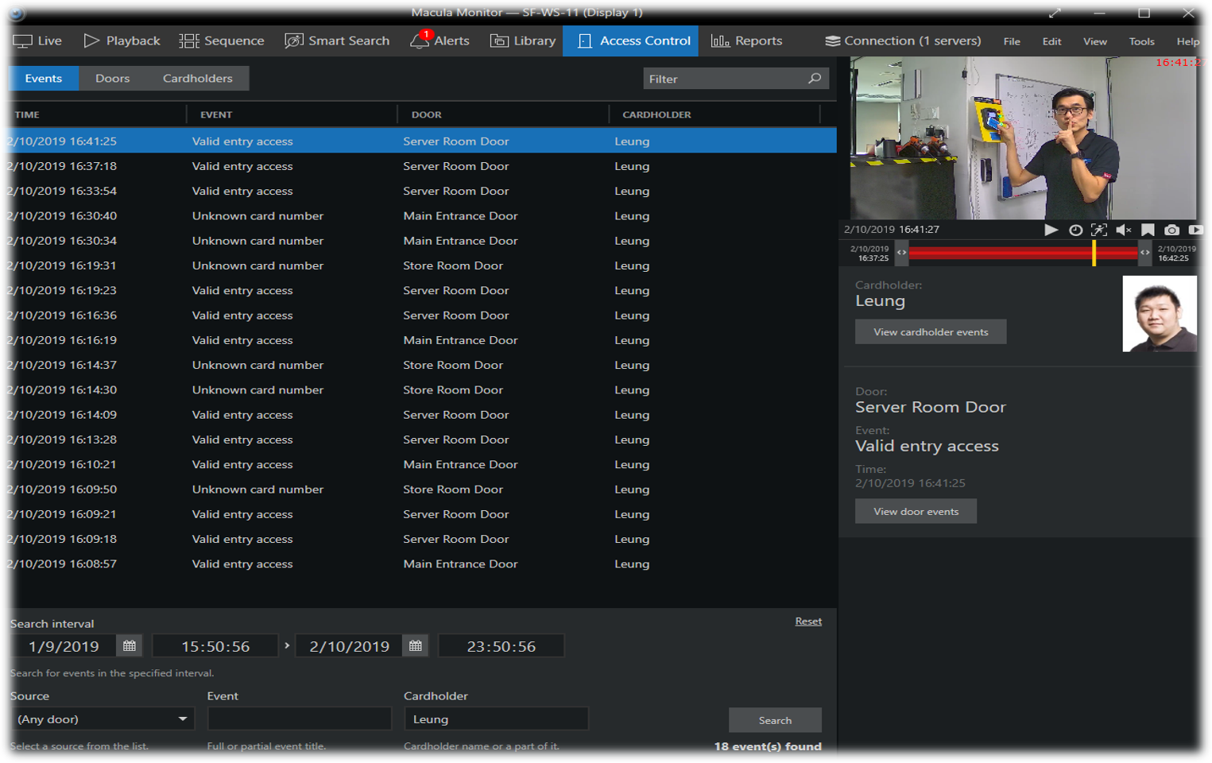Click the yellow marker on the red timeline
This screenshot has height=763, width=1212.
point(1094,253)
